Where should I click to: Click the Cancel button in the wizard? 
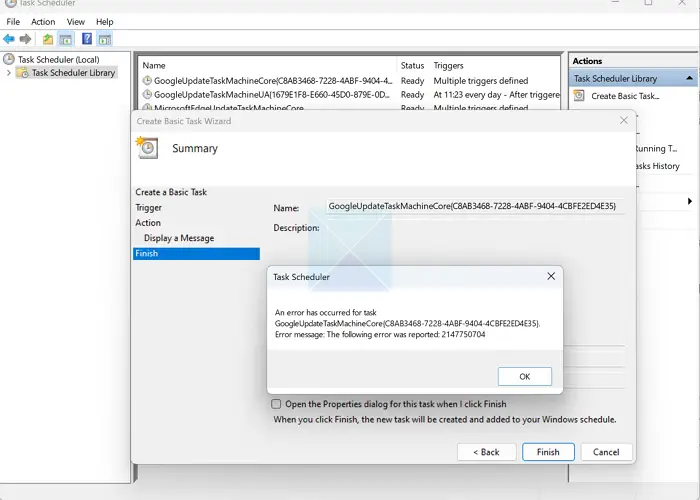(x=606, y=452)
